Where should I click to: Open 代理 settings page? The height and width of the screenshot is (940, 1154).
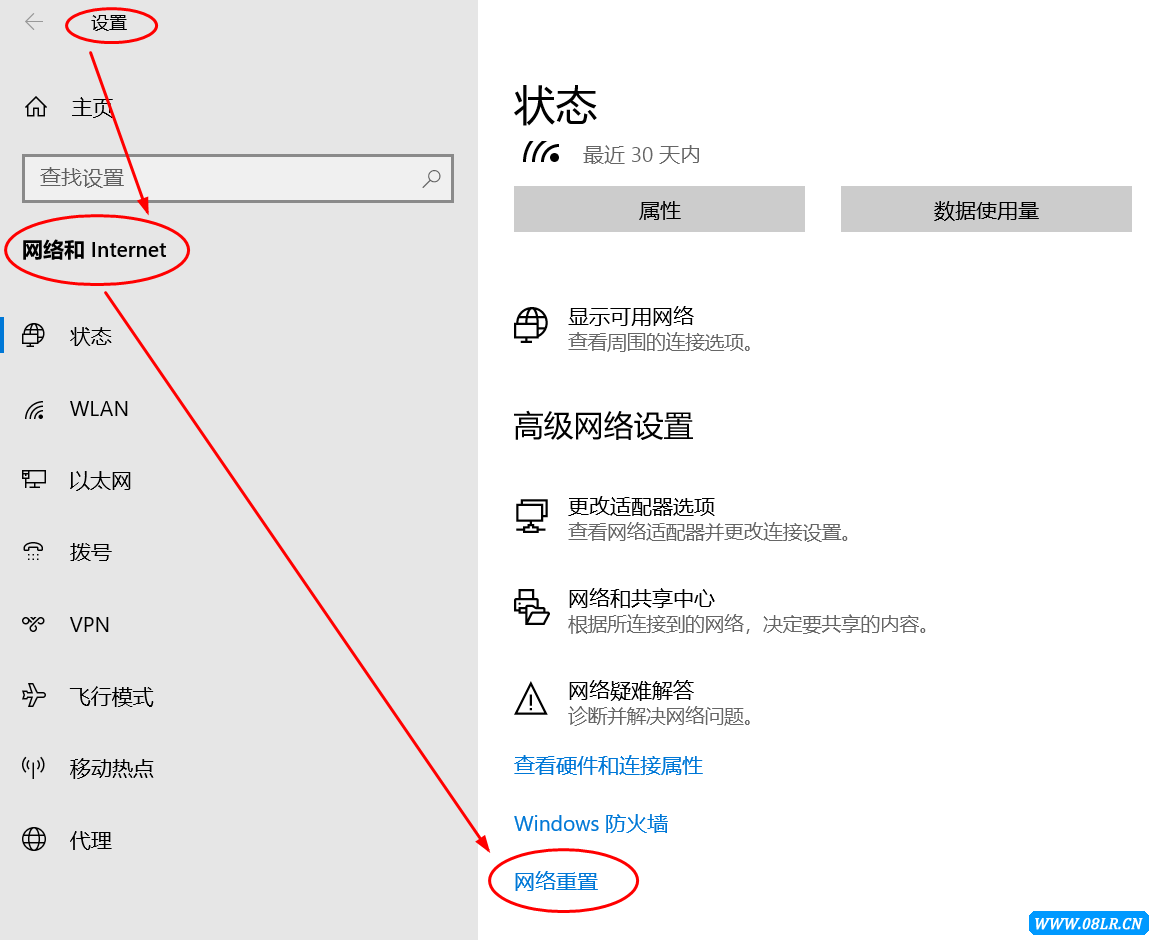pyautogui.click(x=91, y=840)
